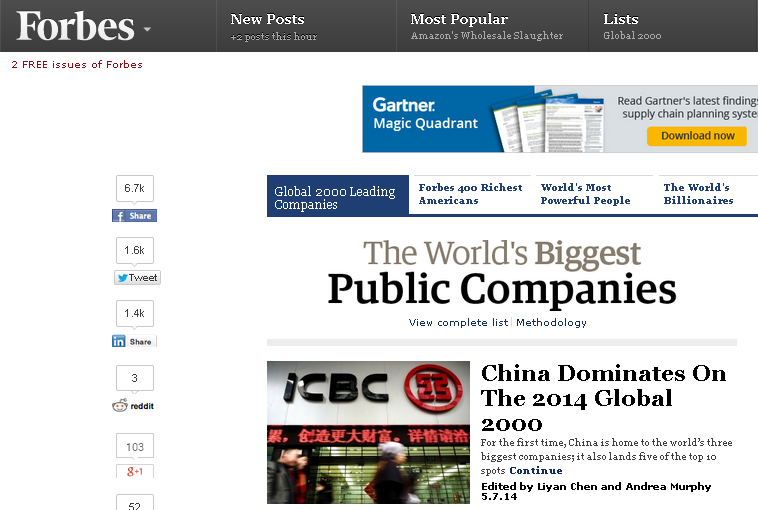Open the Most Popular menu
This screenshot has width=758, height=510.
pyautogui.click(x=459, y=20)
